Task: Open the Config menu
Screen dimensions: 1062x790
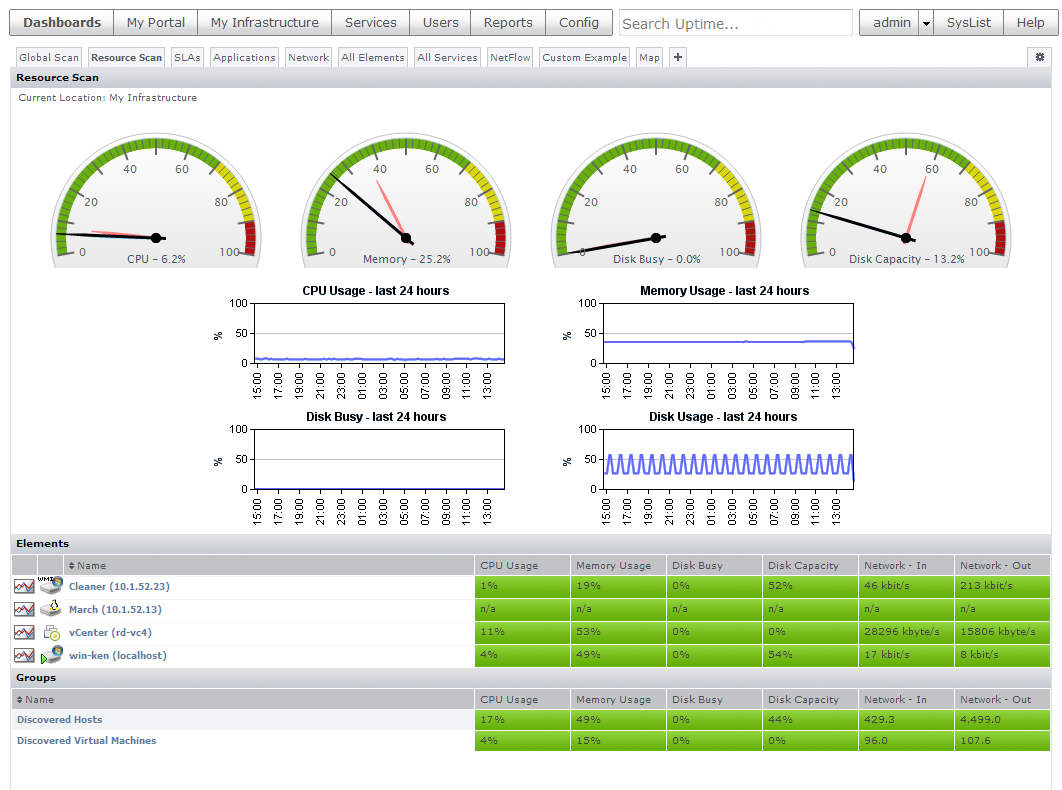Action: click(579, 22)
